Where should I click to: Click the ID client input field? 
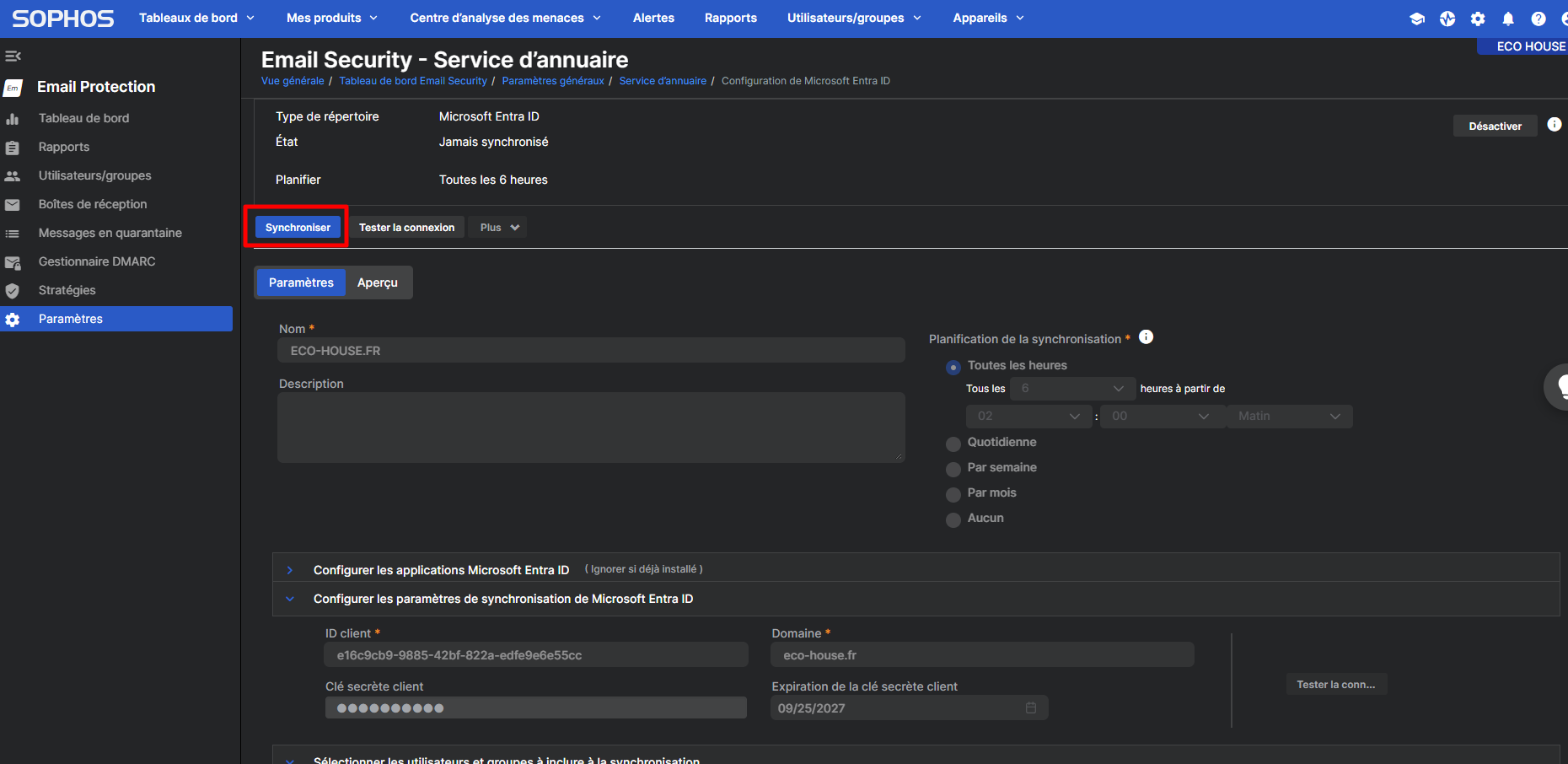tap(536, 655)
